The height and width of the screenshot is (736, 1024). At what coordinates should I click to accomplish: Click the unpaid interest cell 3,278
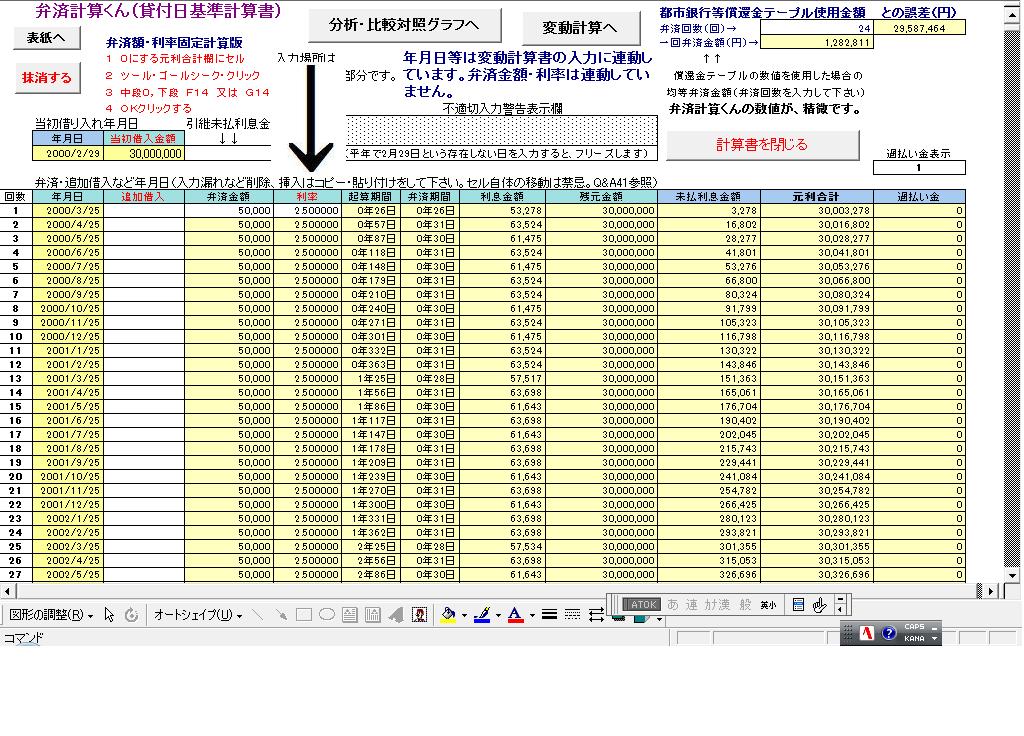click(709, 210)
